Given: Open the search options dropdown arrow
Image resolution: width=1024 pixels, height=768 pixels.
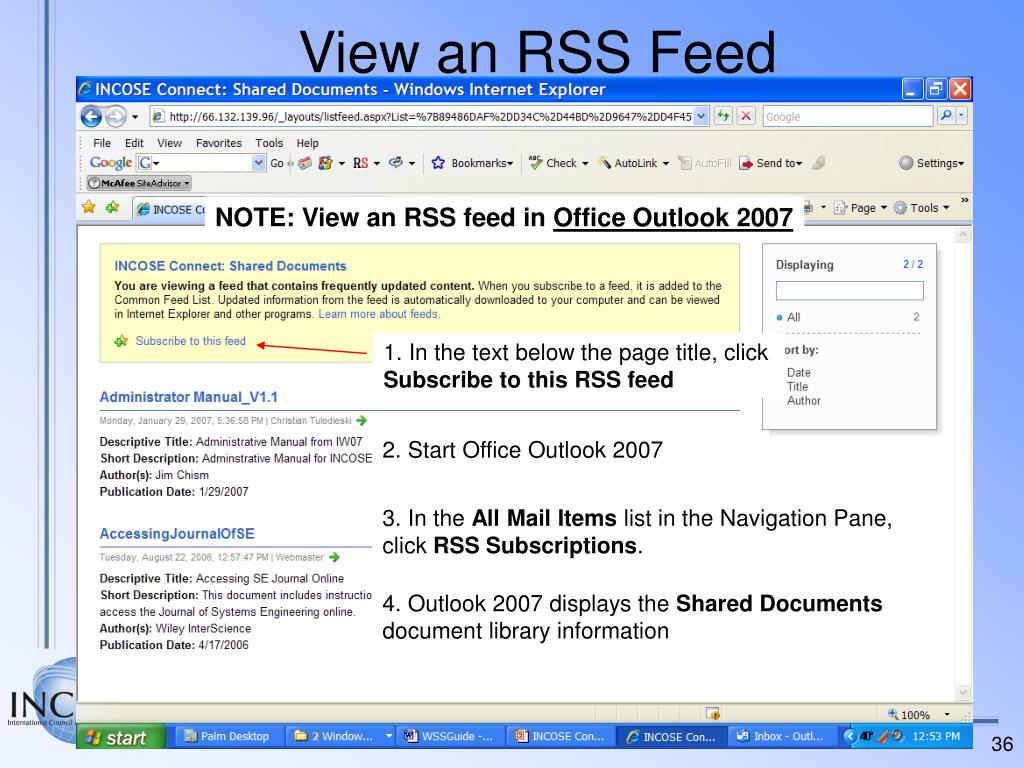Looking at the screenshot, I should pos(961,116).
